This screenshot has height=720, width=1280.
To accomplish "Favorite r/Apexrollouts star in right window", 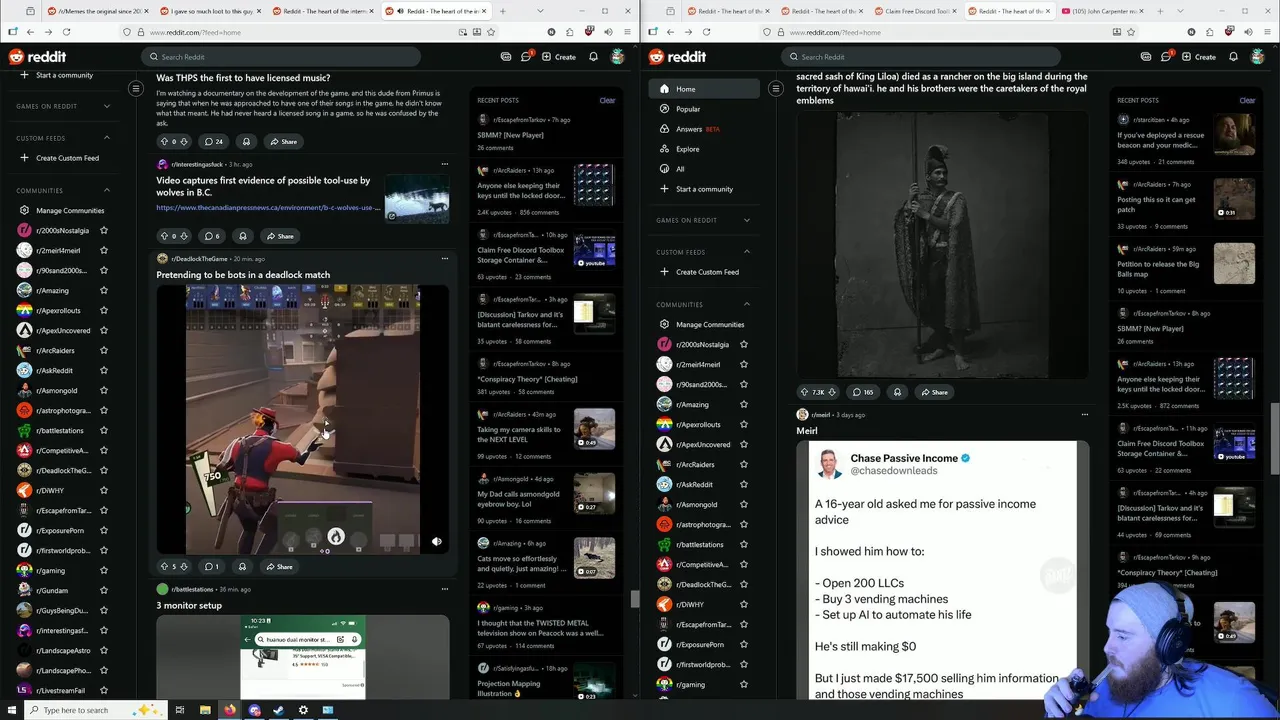I will [x=743, y=424].
